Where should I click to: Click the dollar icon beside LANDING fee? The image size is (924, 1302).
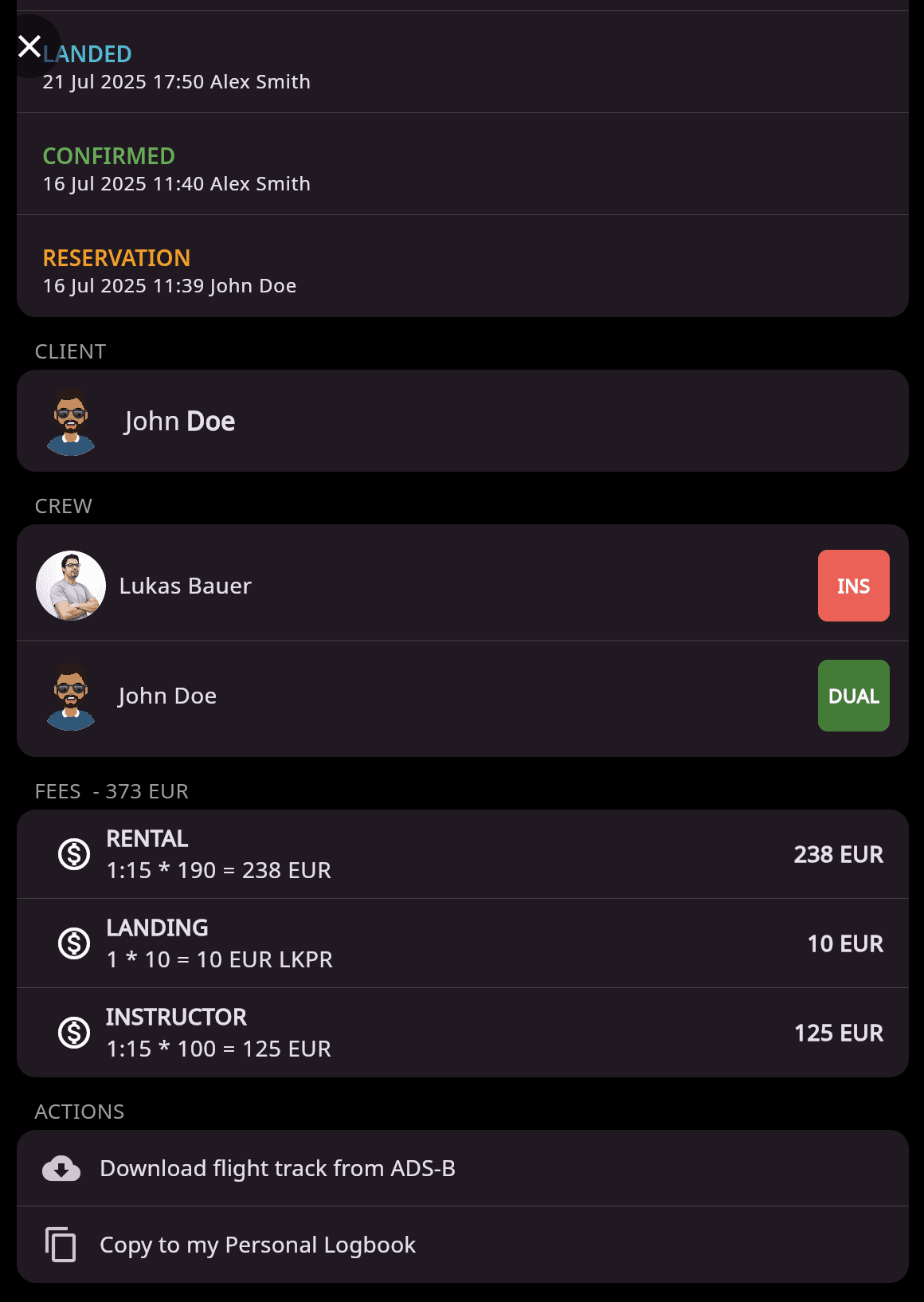(x=74, y=943)
